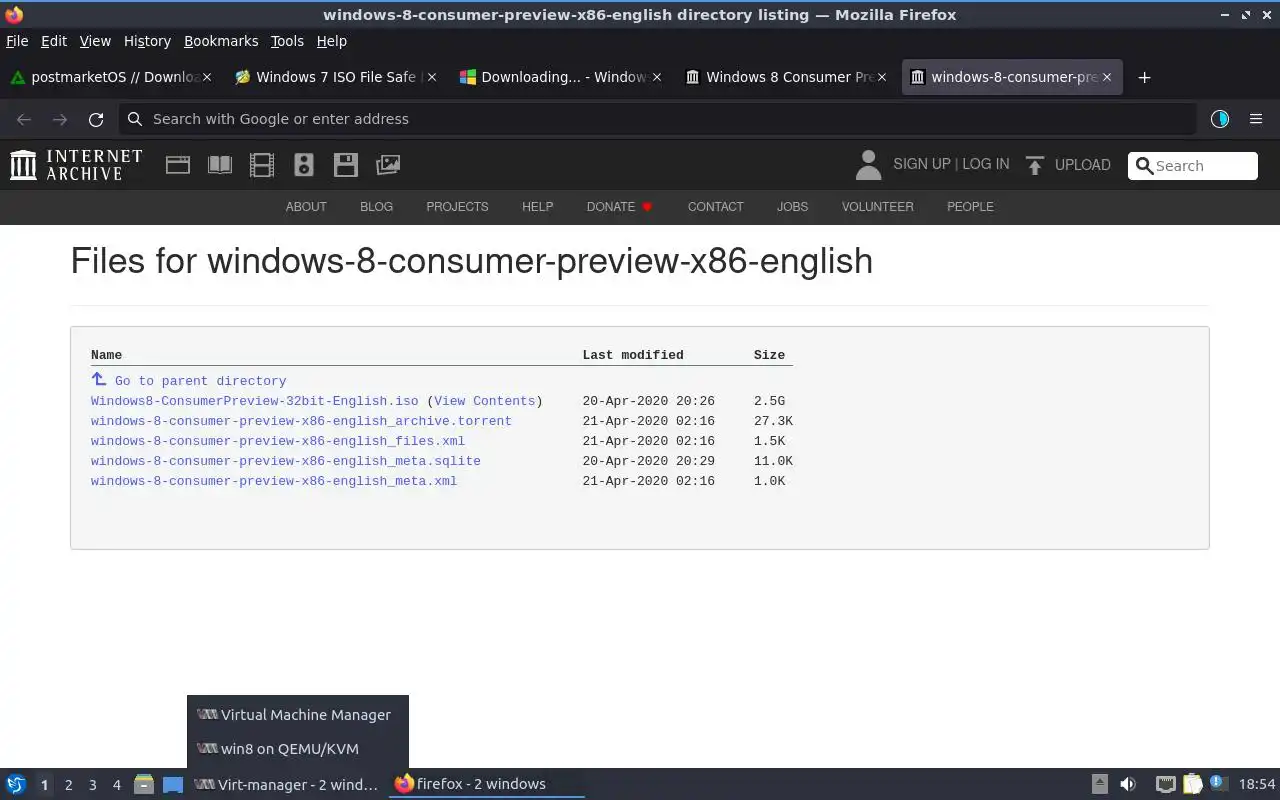Open the Tools menu

tap(287, 41)
